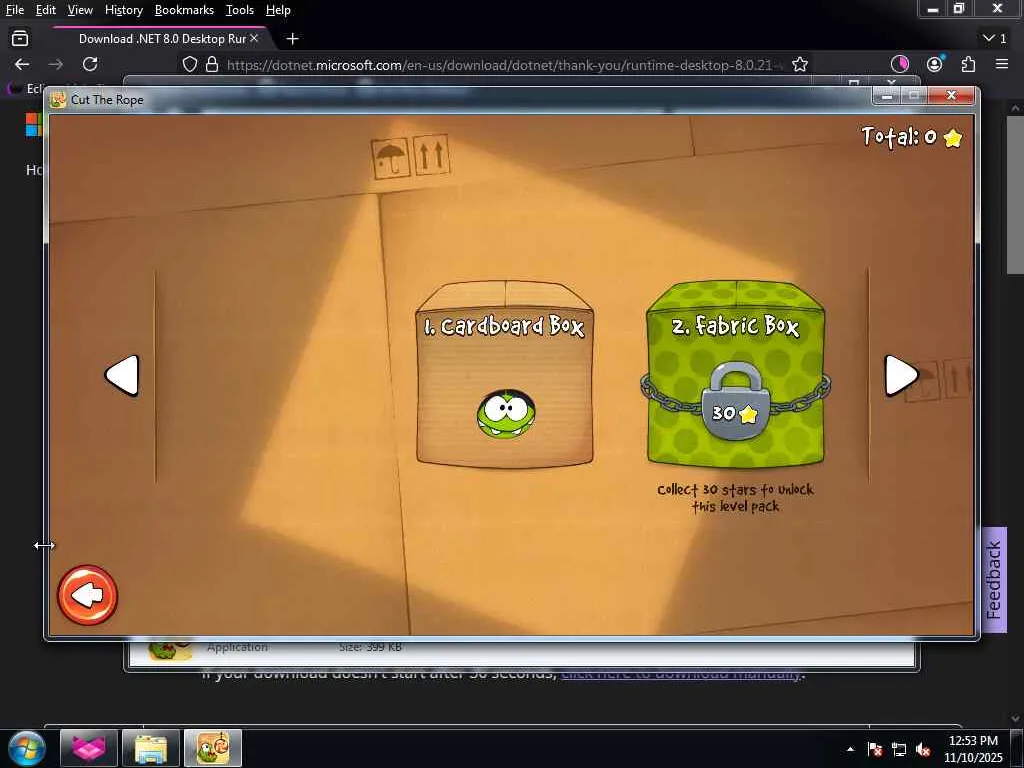Open Firefox extensions puzzle icon
1024x768 pixels.
pyautogui.click(x=968, y=64)
